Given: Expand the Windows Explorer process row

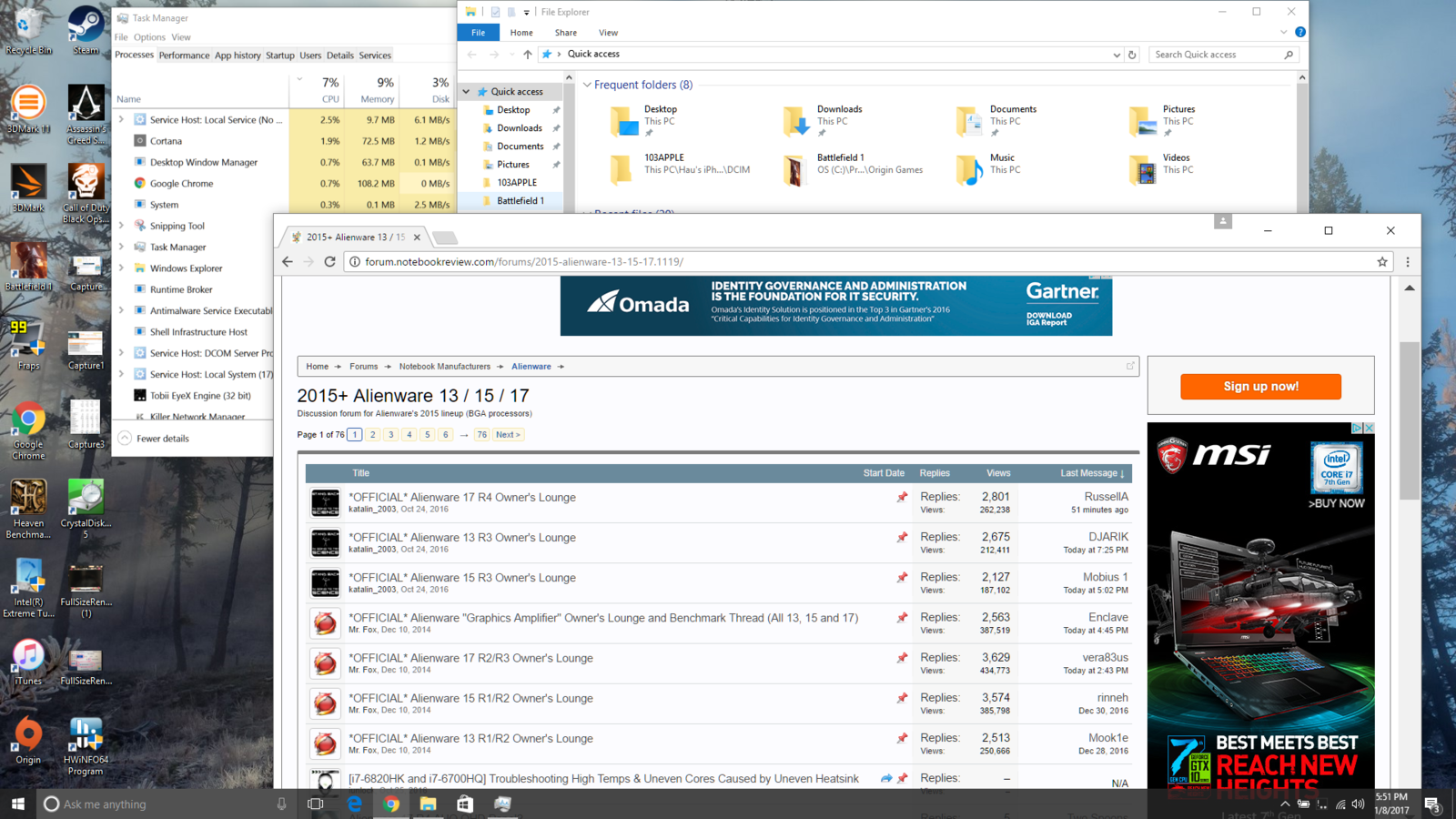Looking at the screenshot, I should pos(121,268).
